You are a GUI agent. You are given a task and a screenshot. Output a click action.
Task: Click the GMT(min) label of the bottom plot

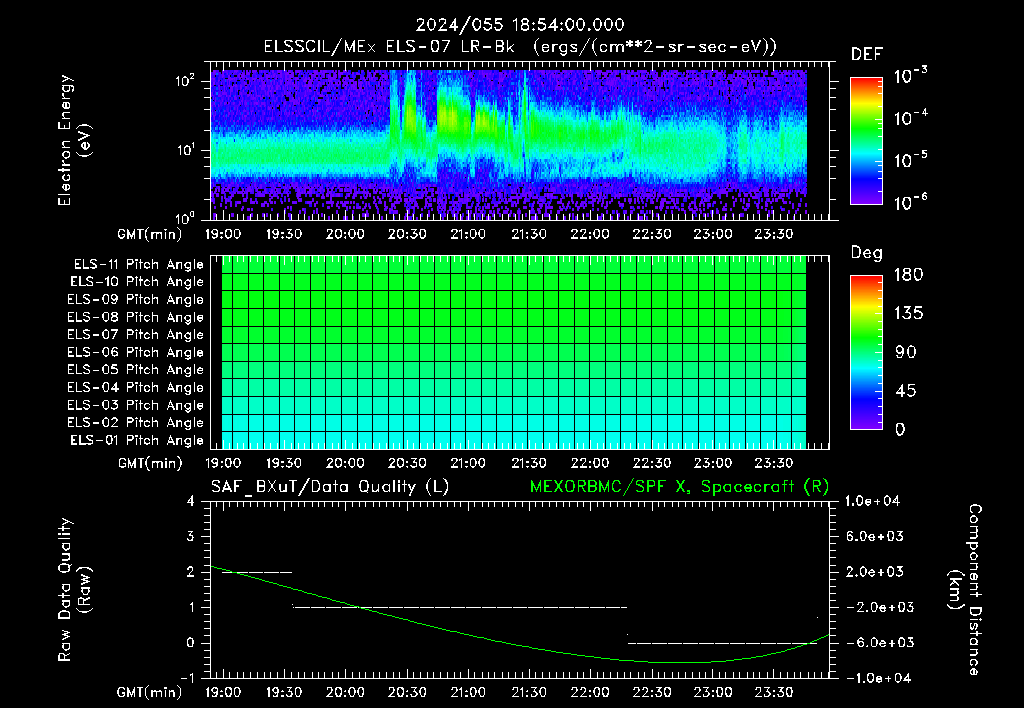(150, 692)
